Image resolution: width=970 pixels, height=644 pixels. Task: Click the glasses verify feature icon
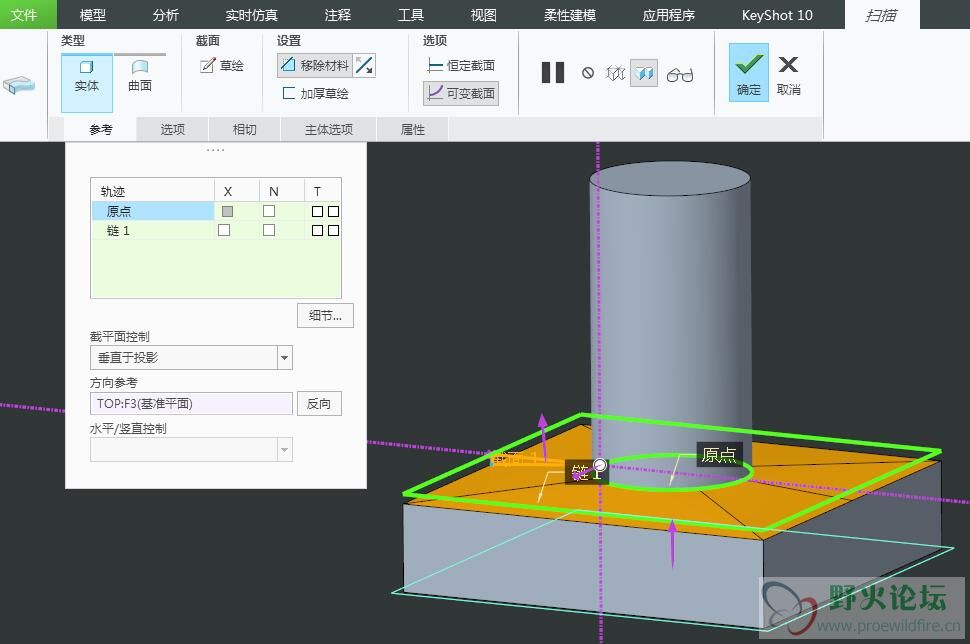click(680, 75)
